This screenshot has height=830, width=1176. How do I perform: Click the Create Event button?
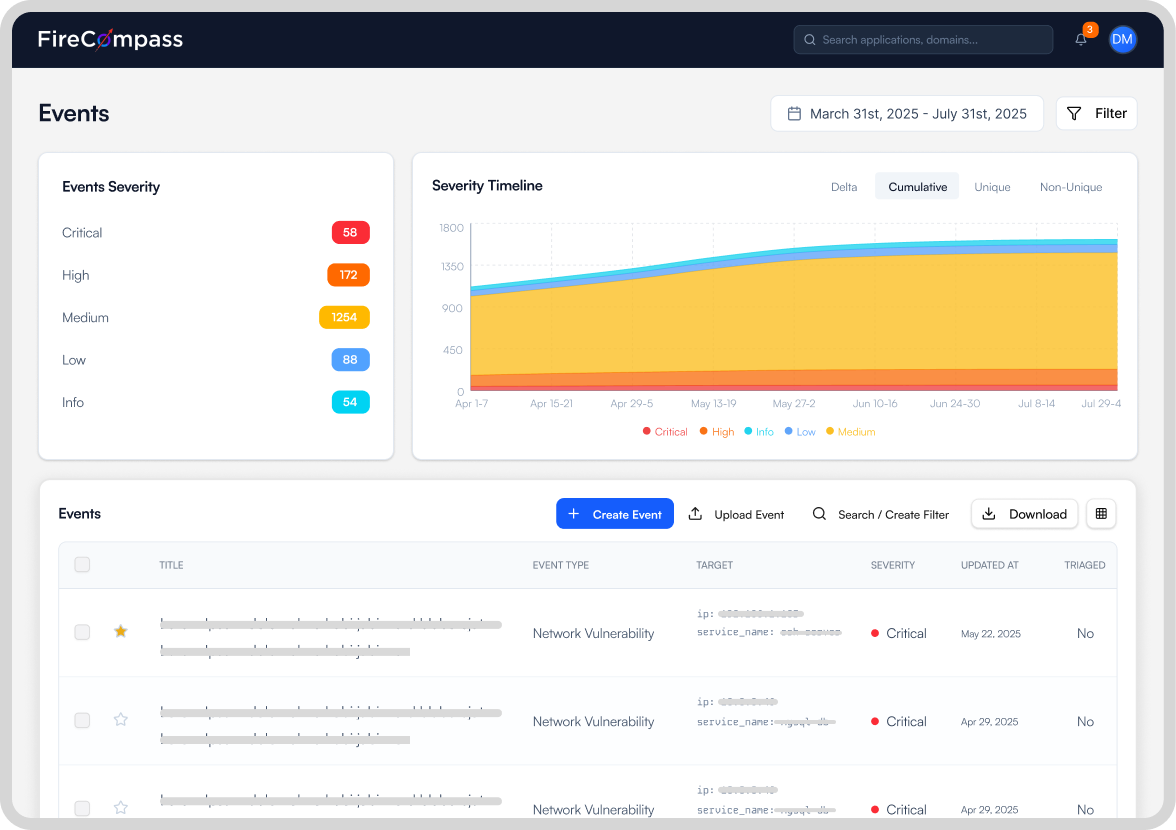(615, 514)
